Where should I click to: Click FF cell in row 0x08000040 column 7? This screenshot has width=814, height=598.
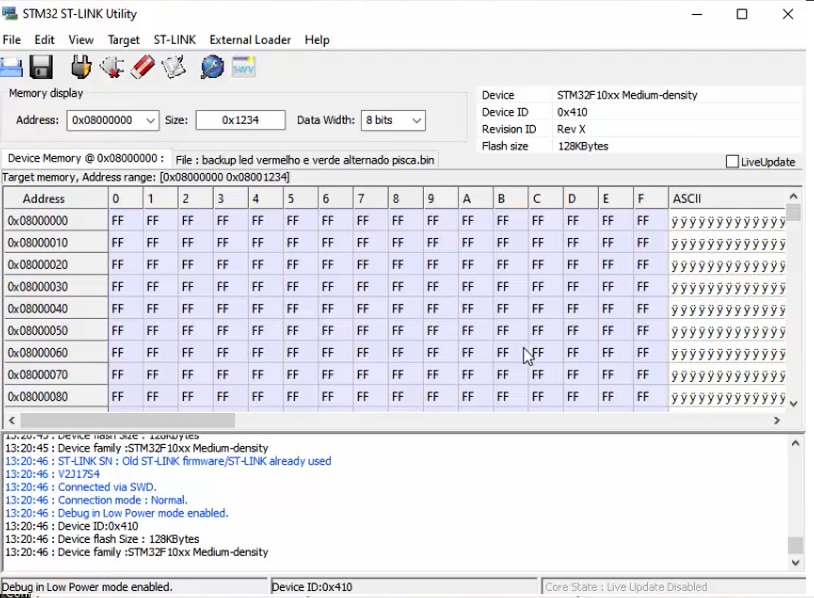[371, 308]
